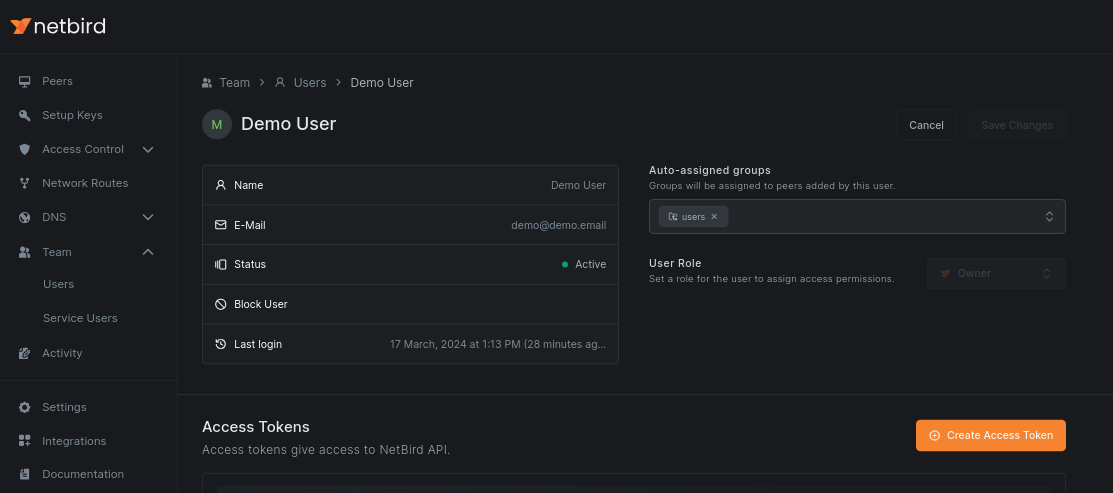Expand the DNS sidebar section

(x=148, y=217)
